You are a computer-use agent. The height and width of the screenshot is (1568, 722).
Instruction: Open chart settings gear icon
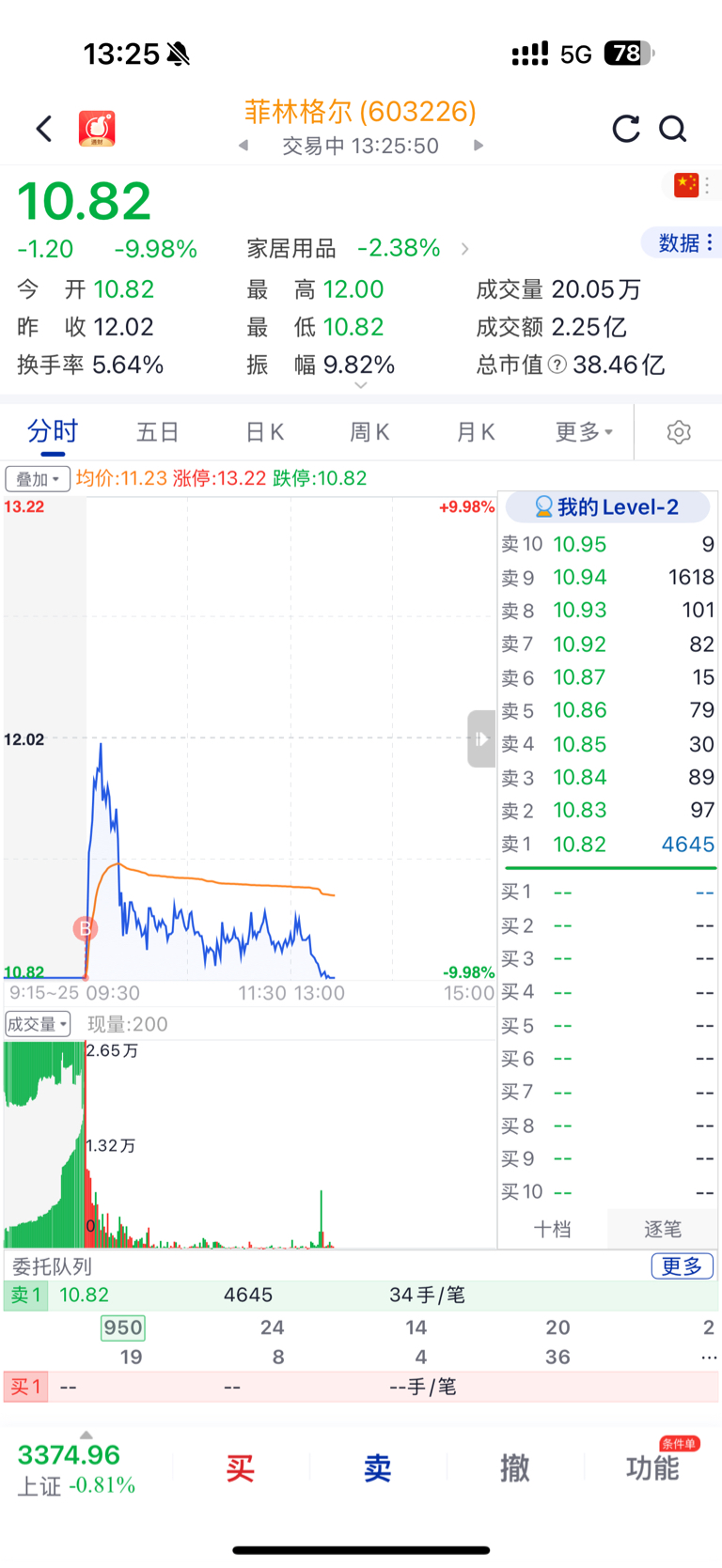click(x=679, y=432)
